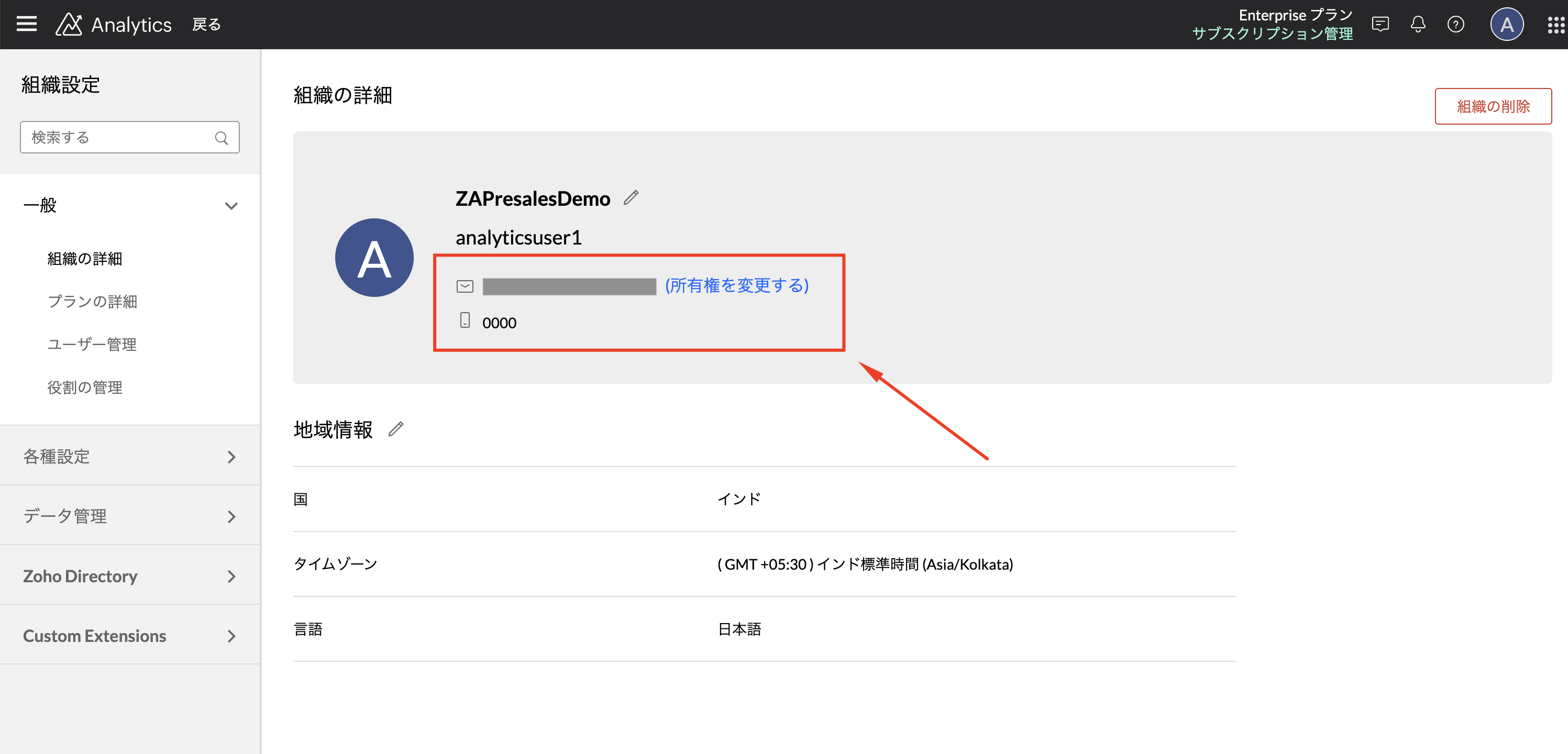Open ユーザー管理 in the sidebar
This screenshot has height=754, width=1568.
[92, 345]
